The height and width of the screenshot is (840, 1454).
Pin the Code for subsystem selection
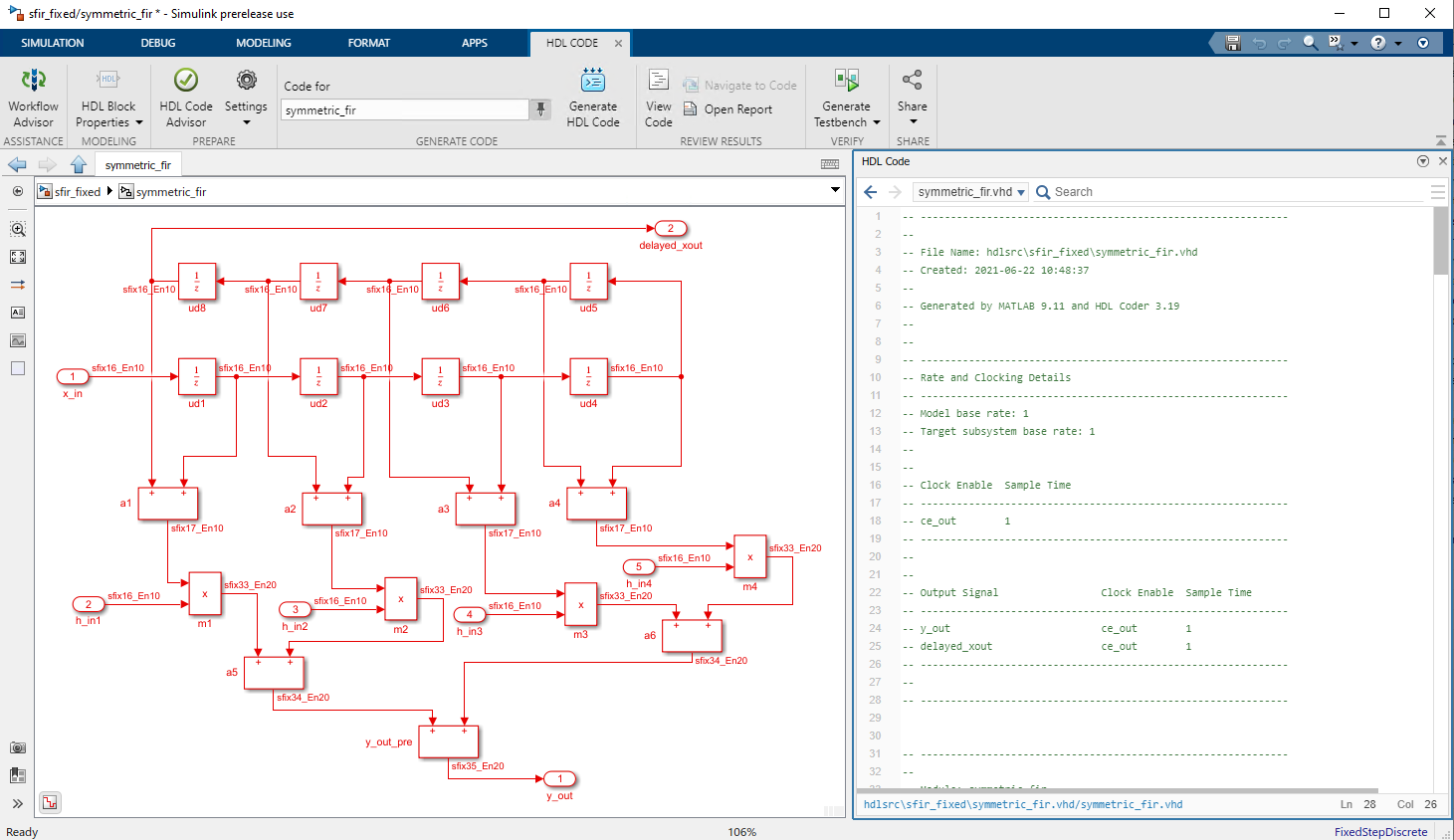coord(539,108)
